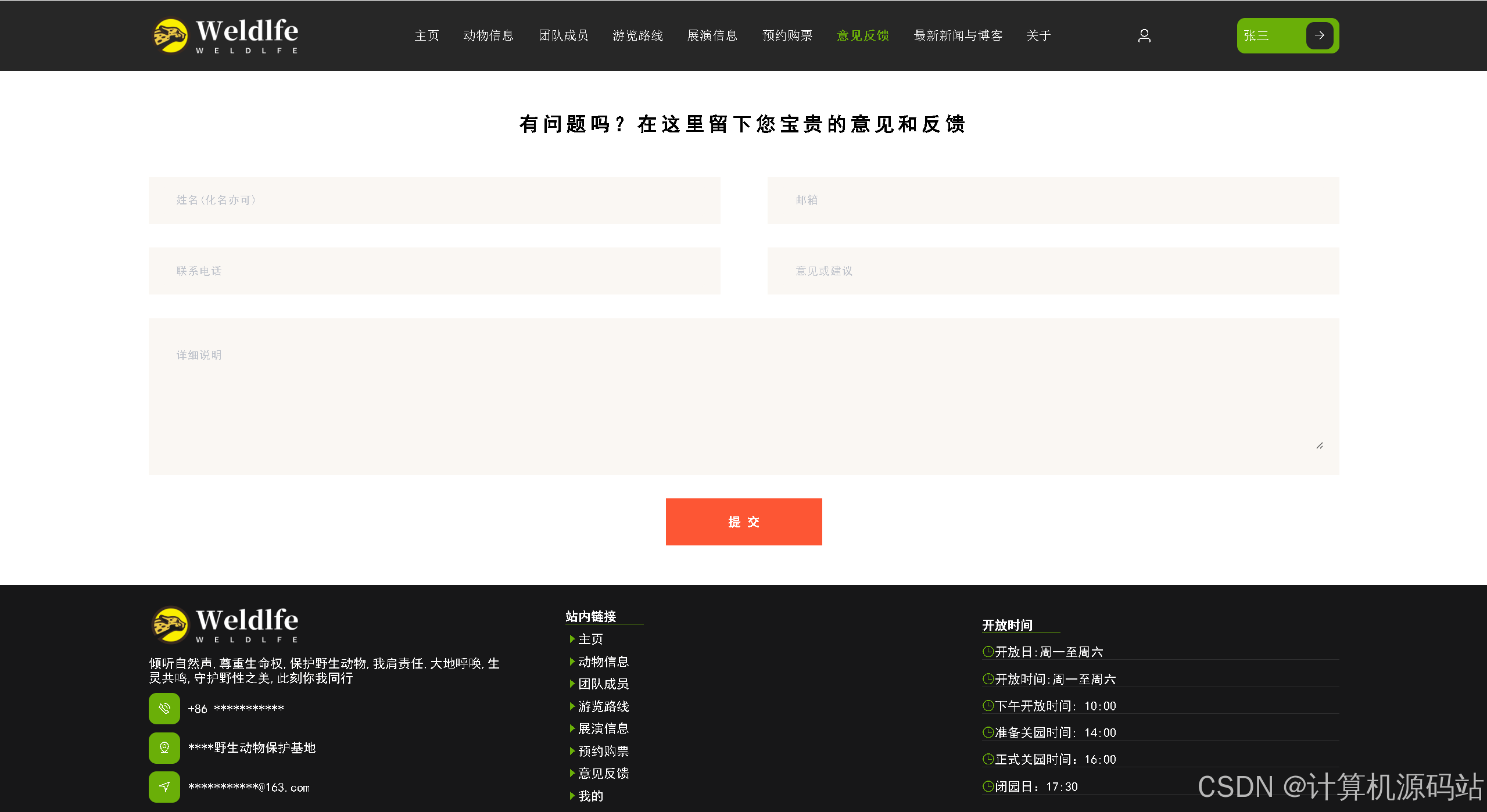Open the footer 游览路线 link
Viewport: 1487px width, 812px height.
pos(604,706)
